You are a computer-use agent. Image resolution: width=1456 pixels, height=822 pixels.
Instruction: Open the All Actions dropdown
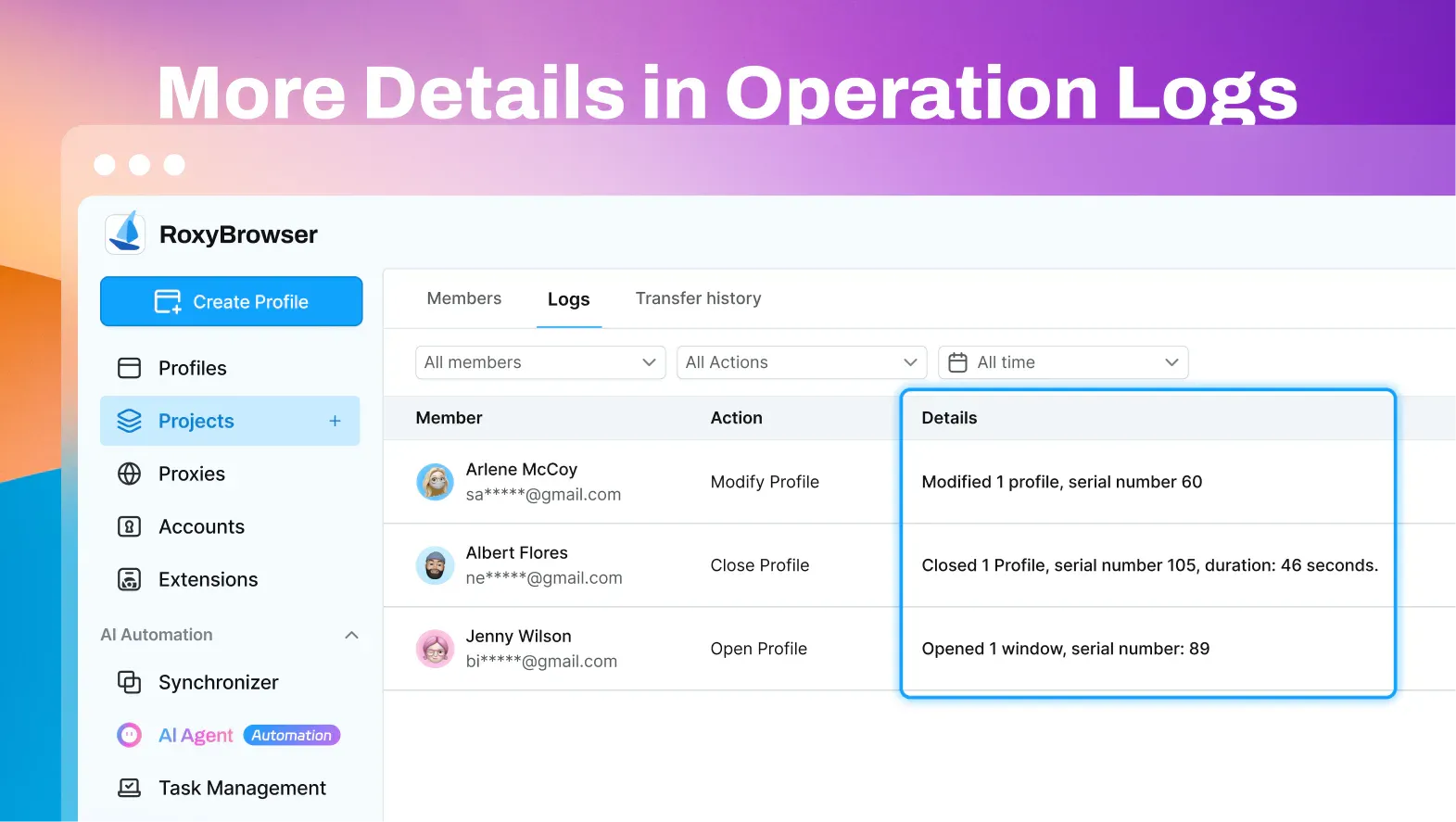802,362
